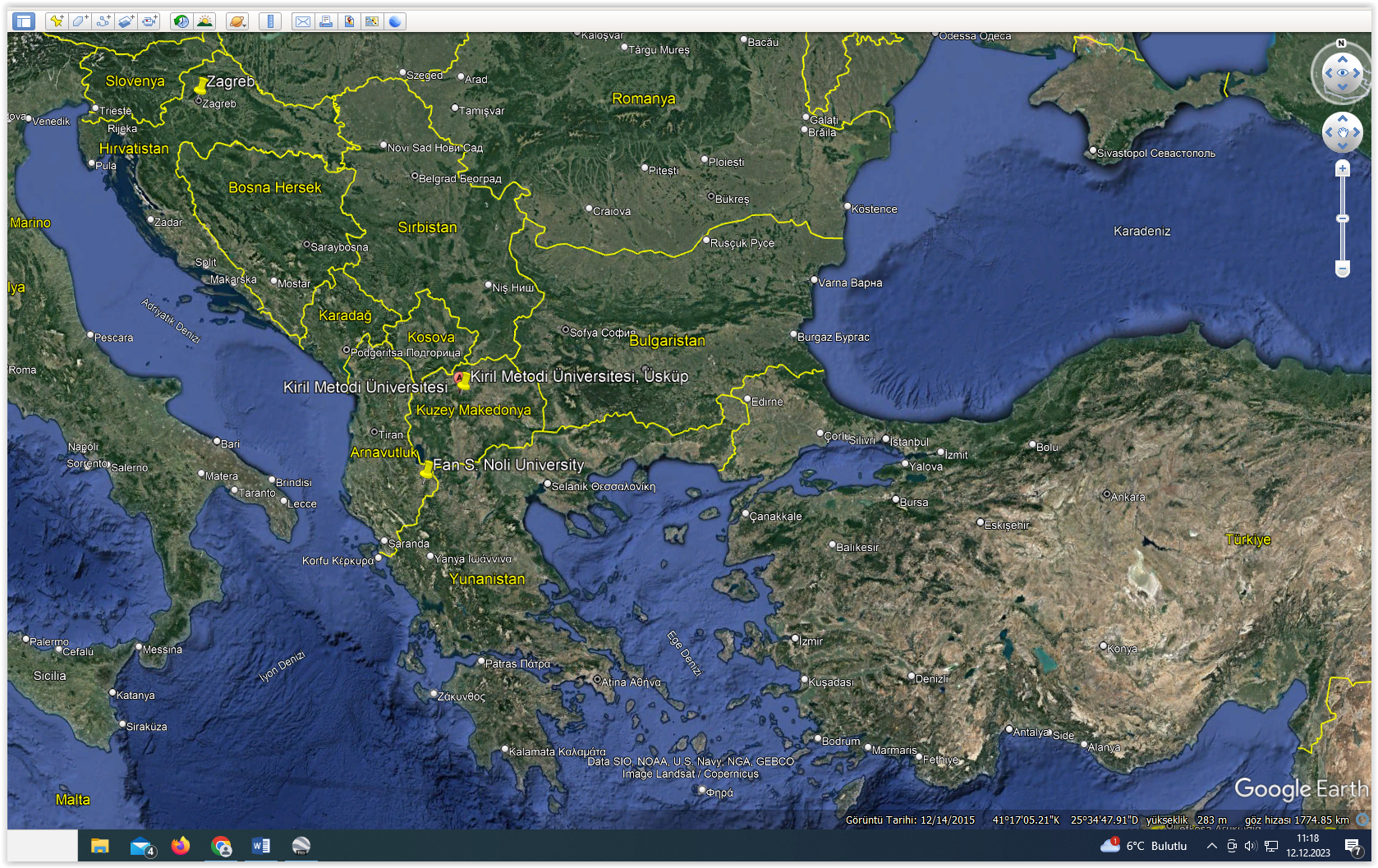Click the Varna city label
The width and height of the screenshot is (1378, 868).
click(x=850, y=282)
